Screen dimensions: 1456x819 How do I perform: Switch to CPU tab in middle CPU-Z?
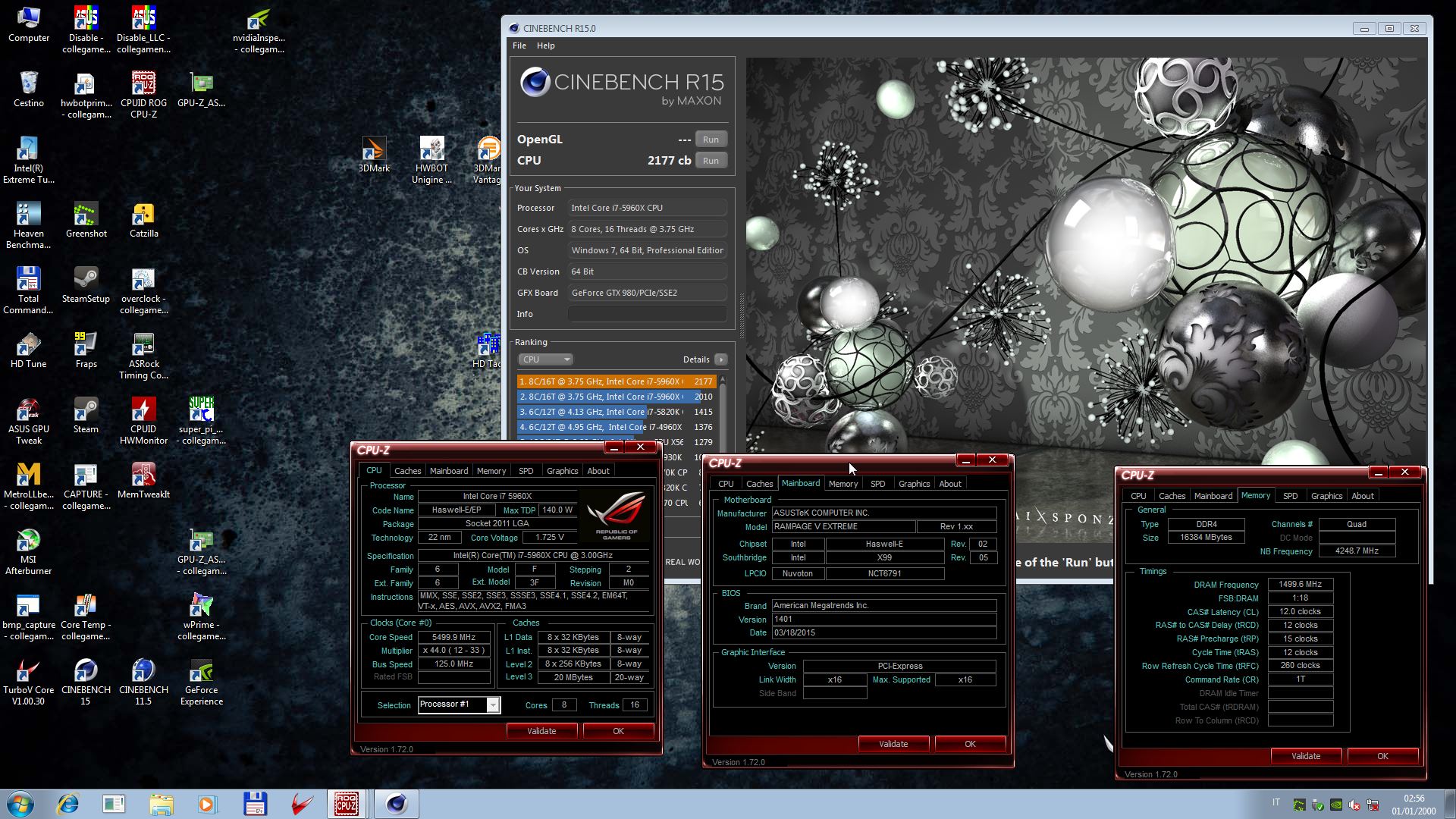726,484
